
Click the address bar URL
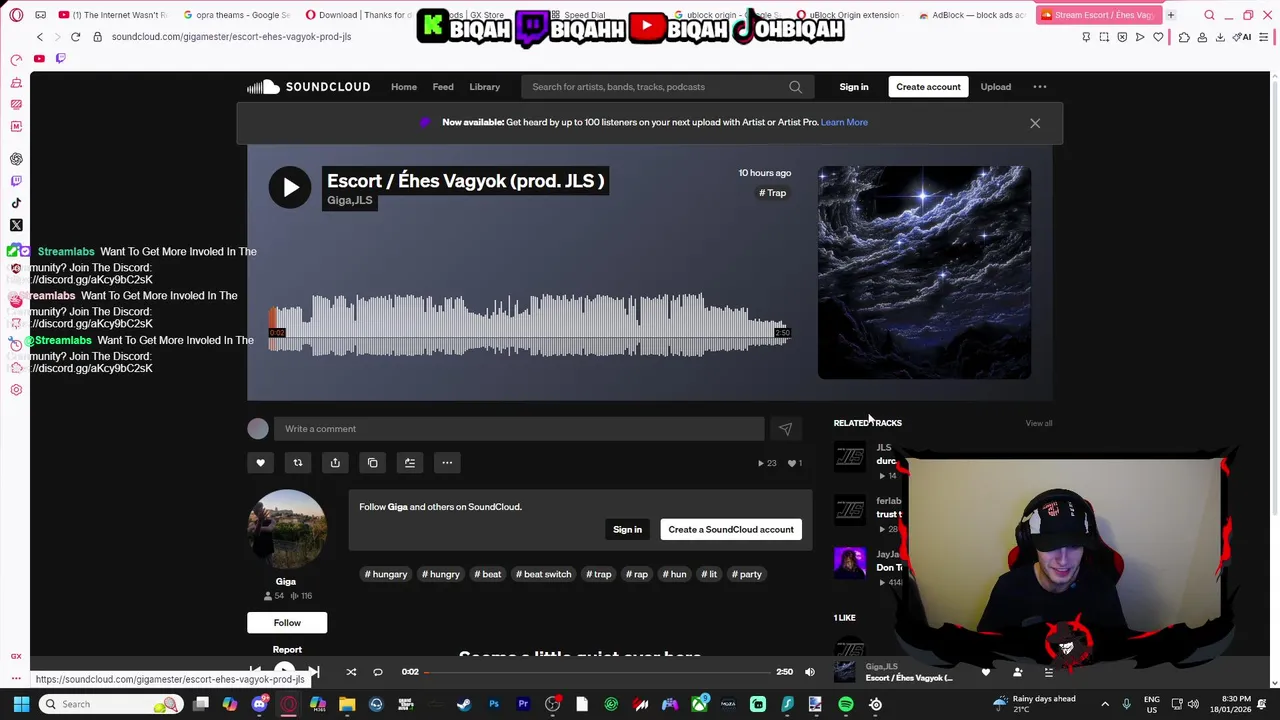click(x=231, y=37)
